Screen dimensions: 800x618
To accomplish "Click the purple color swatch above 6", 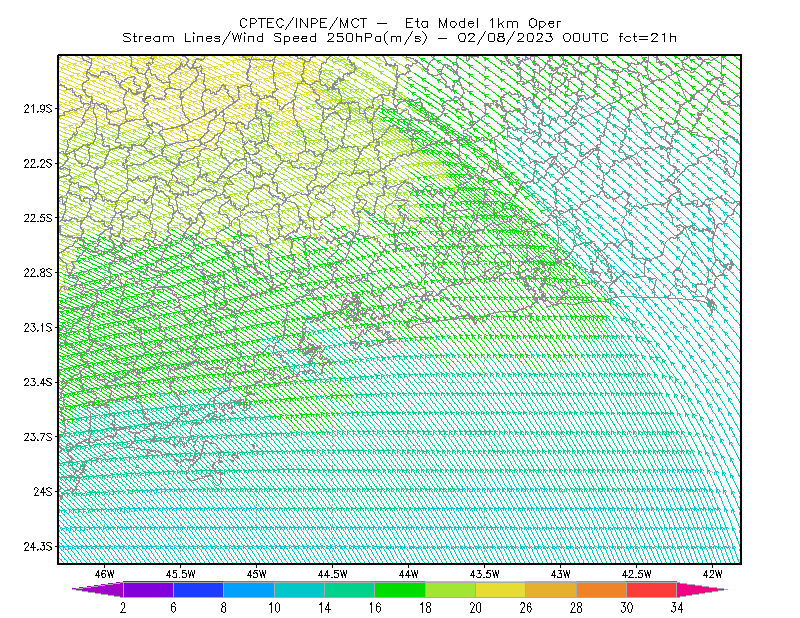I will (148, 589).
